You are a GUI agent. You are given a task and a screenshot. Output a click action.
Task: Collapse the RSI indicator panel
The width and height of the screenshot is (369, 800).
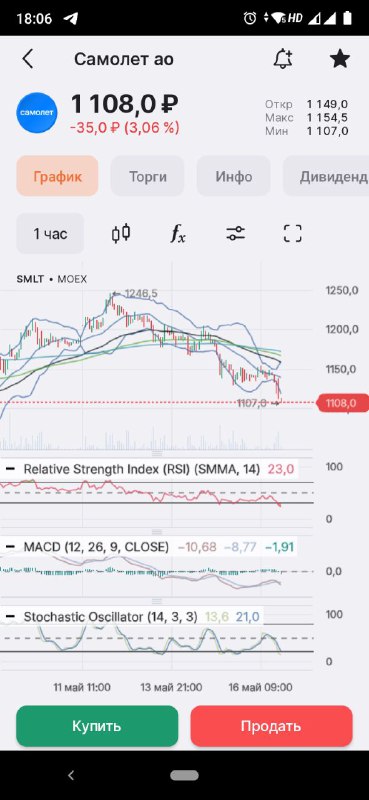10,469
